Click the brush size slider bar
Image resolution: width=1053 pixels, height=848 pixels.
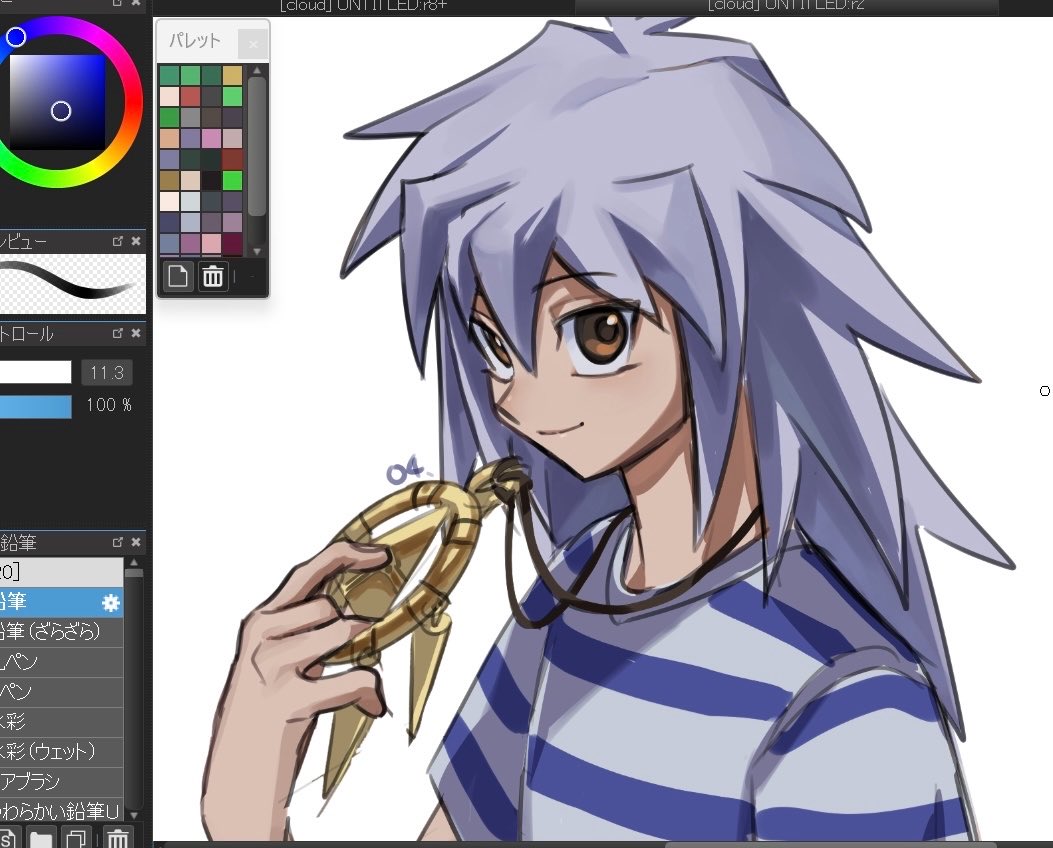36,372
